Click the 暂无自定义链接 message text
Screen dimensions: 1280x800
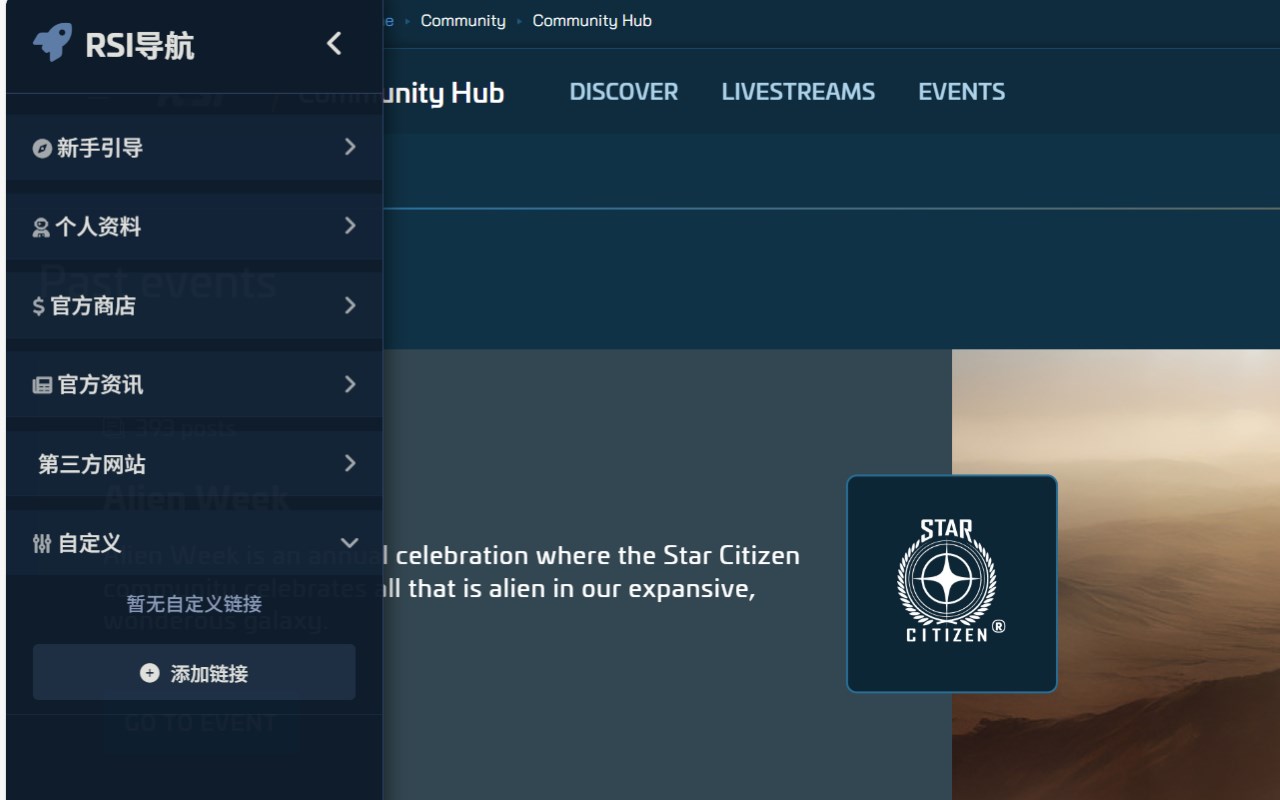coord(194,604)
